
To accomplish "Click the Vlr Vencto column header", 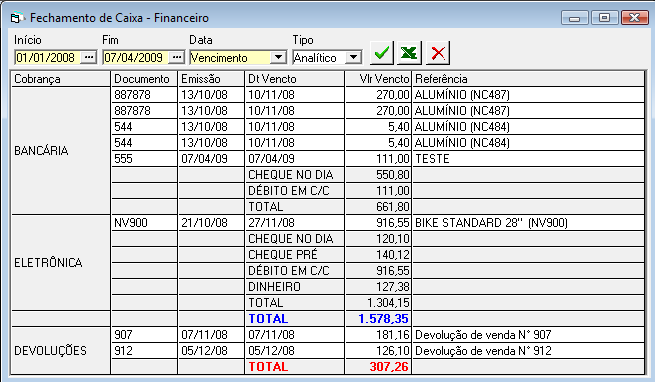I will (x=378, y=79).
